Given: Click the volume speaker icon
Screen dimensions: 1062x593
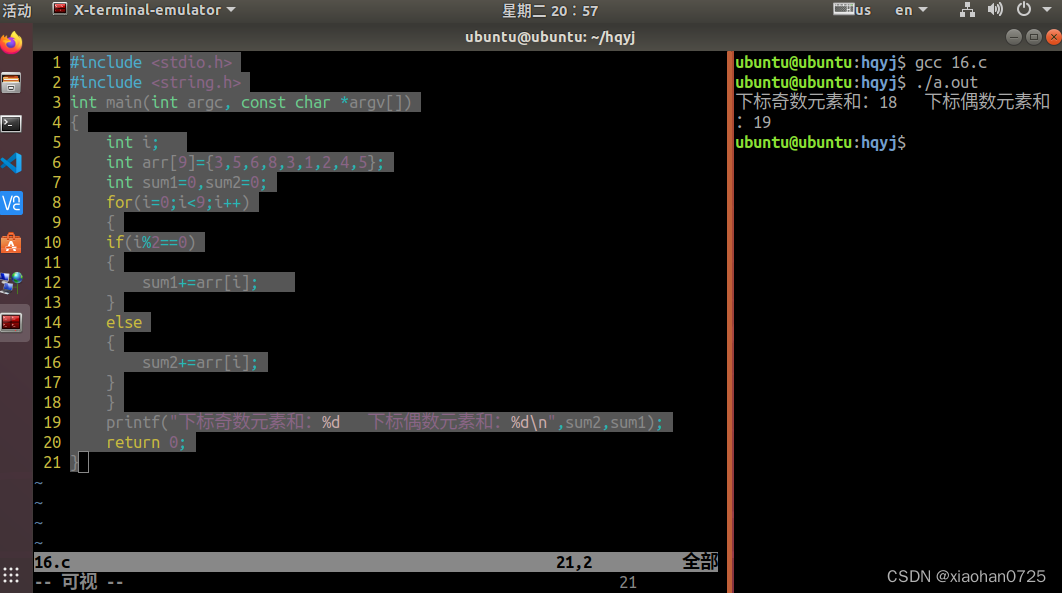Looking at the screenshot, I should pyautogui.click(x=995, y=9).
